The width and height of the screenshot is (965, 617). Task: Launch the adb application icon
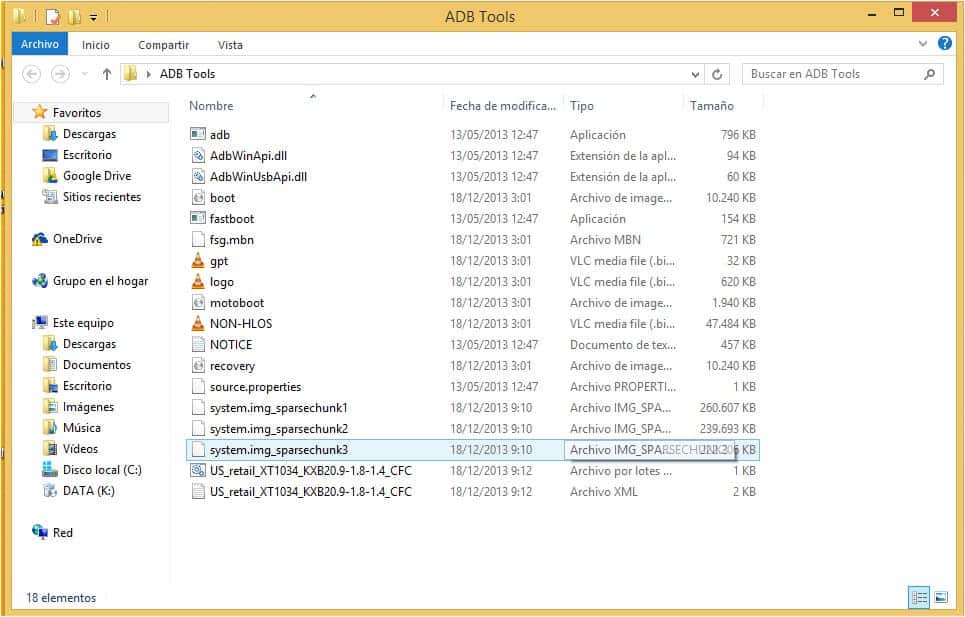[x=199, y=134]
